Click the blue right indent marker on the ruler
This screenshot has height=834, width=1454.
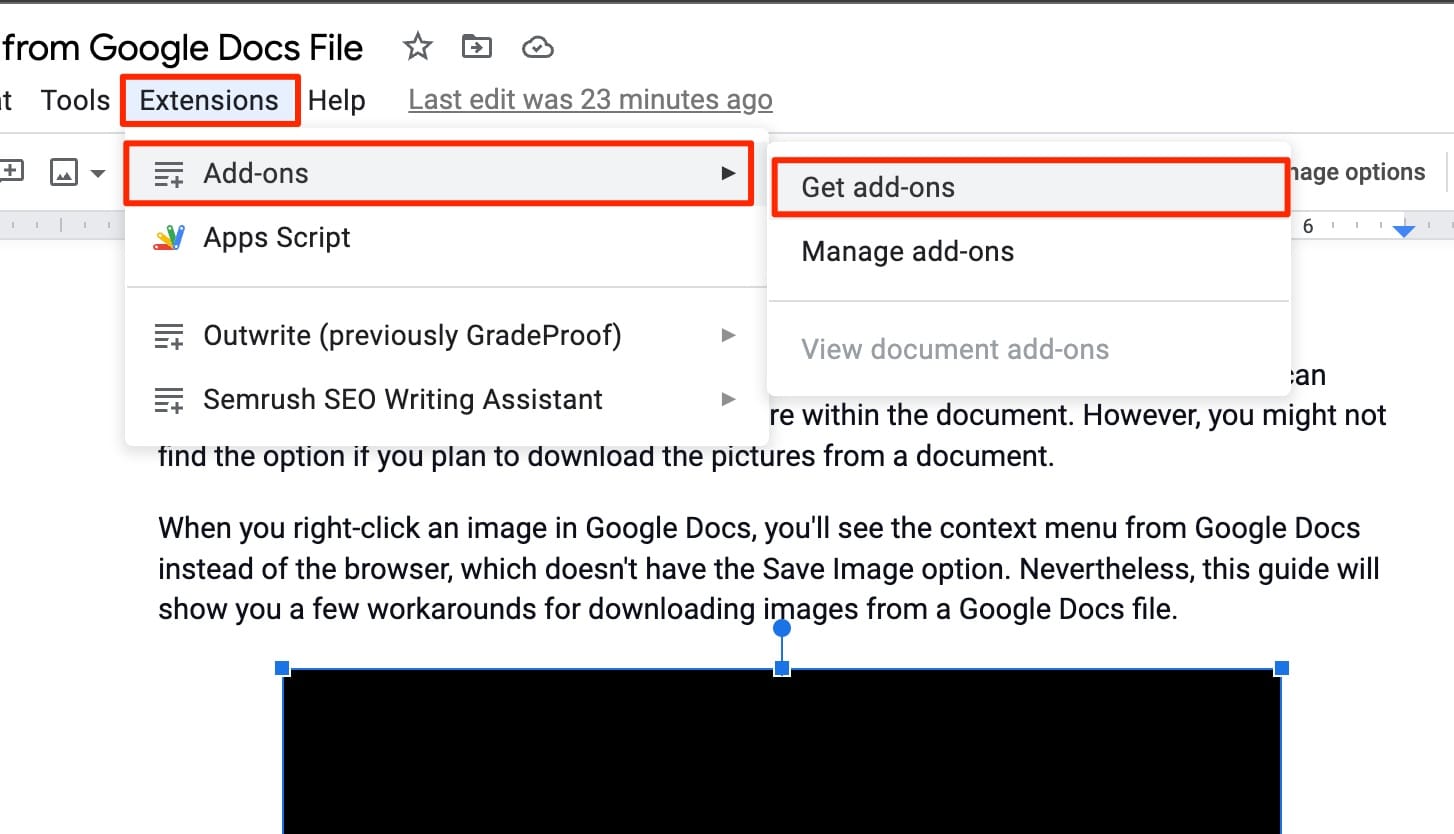[x=1404, y=230]
